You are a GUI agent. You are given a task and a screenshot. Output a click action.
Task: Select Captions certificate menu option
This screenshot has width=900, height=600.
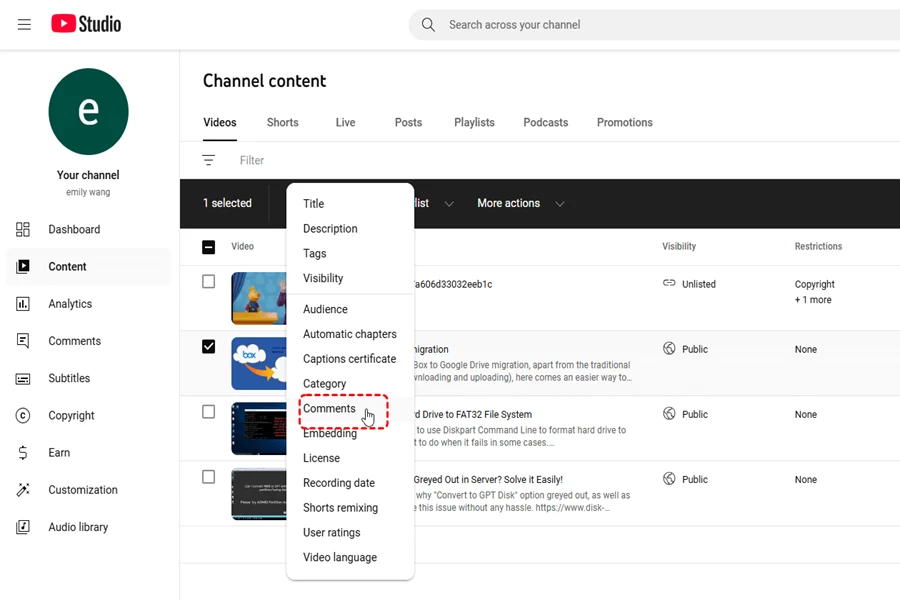click(x=350, y=359)
